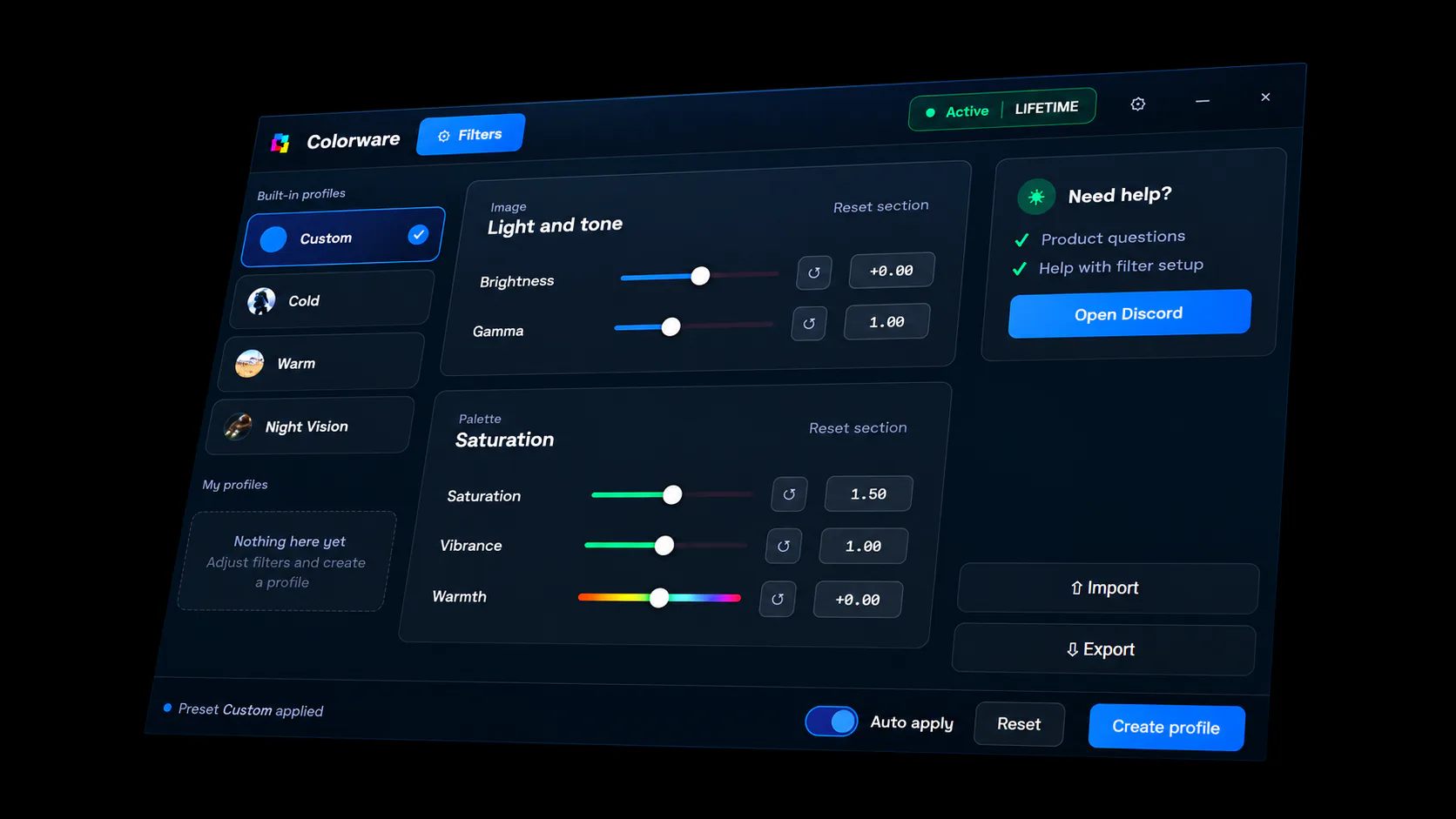Viewport: 1456px width, 819px height.
Task: Click the Vibrance slider handle
Action: [x=664, y=546]
